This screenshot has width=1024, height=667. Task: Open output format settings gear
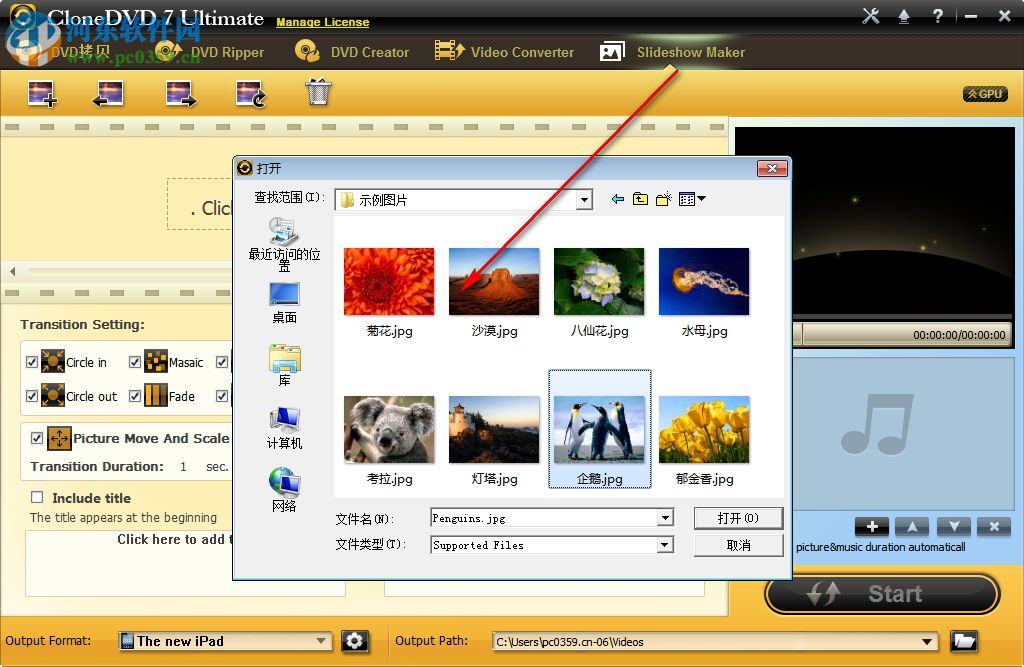(x=355, y=641)
